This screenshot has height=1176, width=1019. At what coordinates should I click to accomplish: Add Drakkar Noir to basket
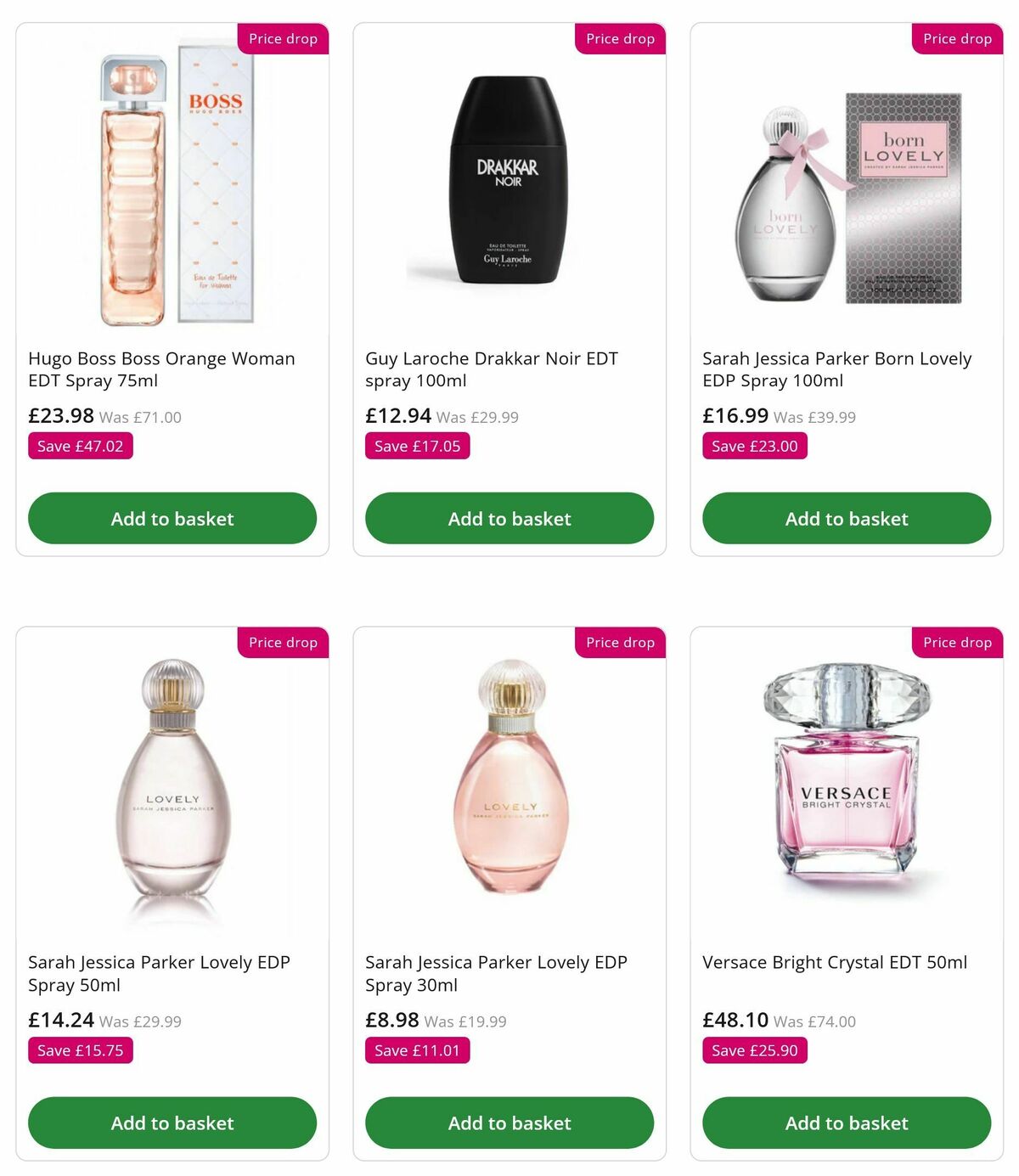pos(509,518)
